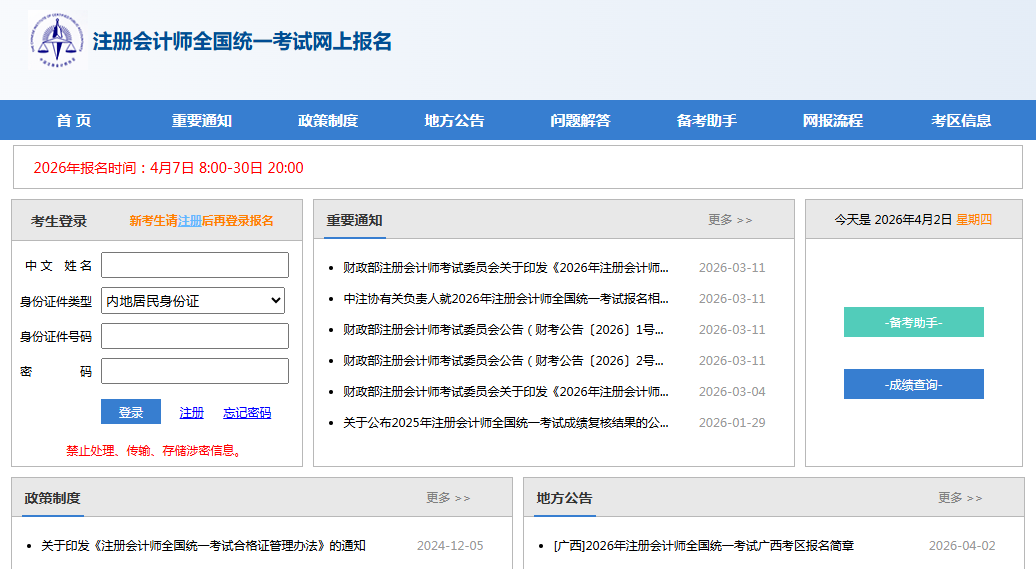1036x569 pixels.
Task: Click the 密码 input field
Action: (x=194, y=371)
